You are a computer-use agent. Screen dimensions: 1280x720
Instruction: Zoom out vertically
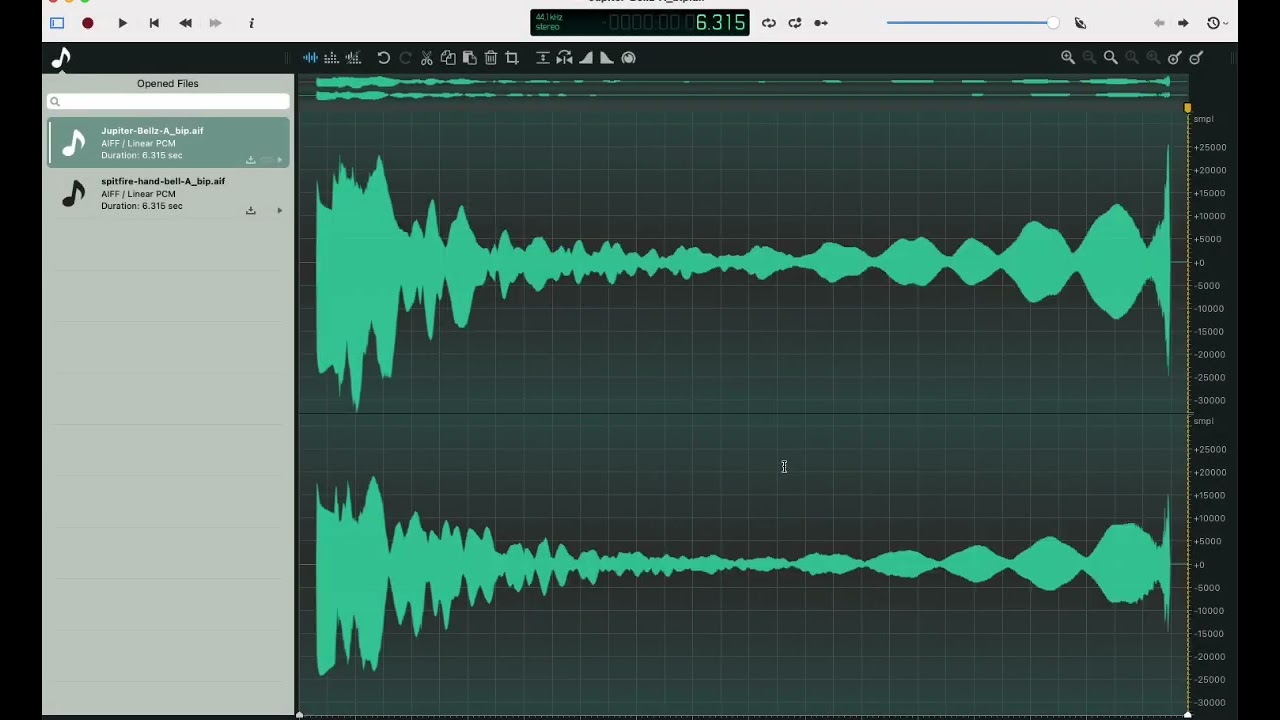[1196, 58]
